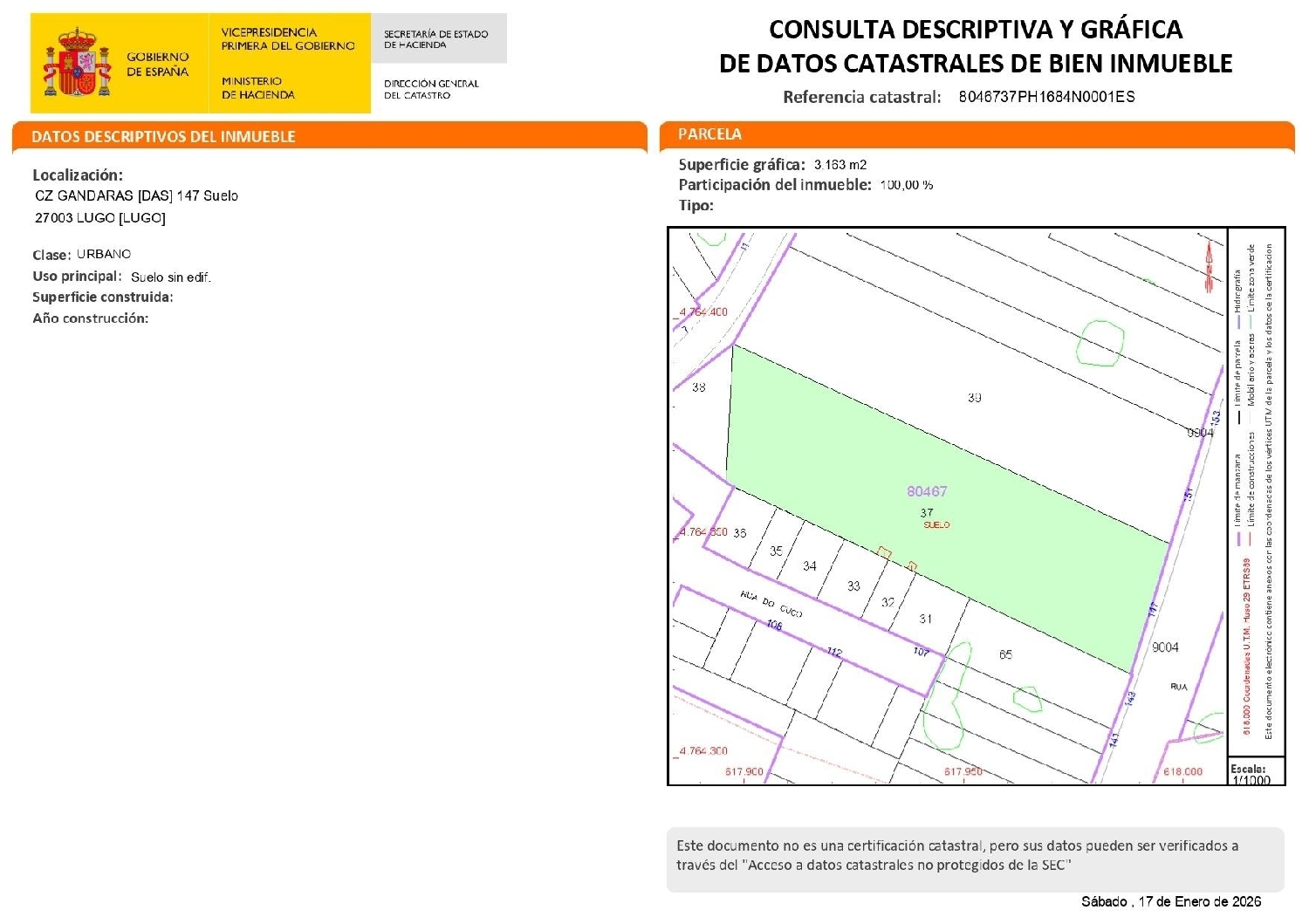
Task: Click the cadastral reference 8046737PH1684N0001ES
Action: pos(1046,97)
